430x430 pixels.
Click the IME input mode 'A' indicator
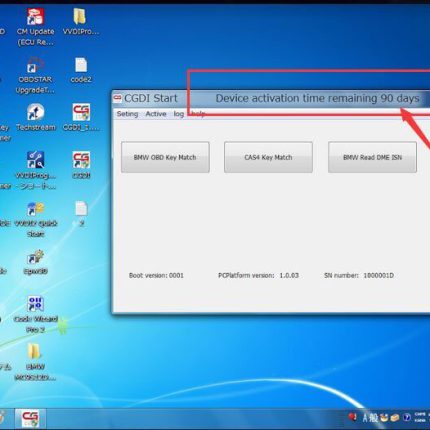(x=365, y=417)
